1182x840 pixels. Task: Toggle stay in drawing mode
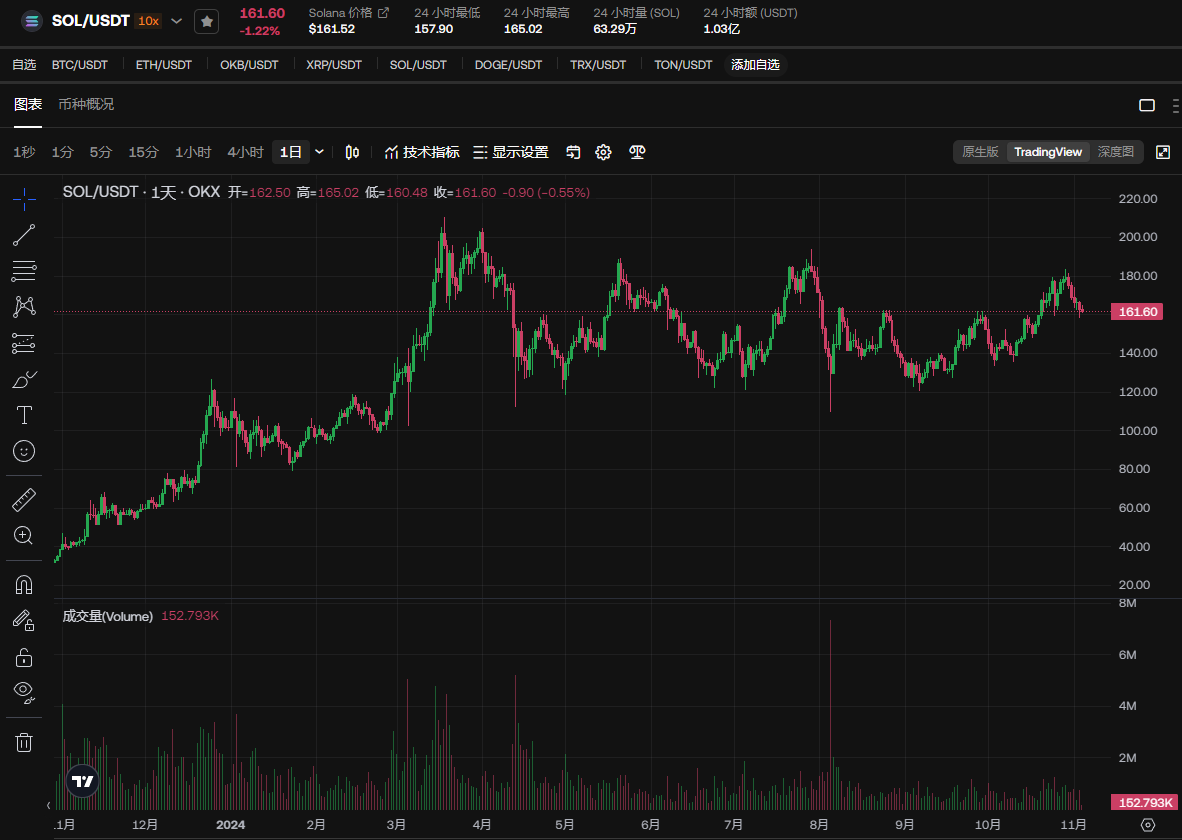coord(24,621)
